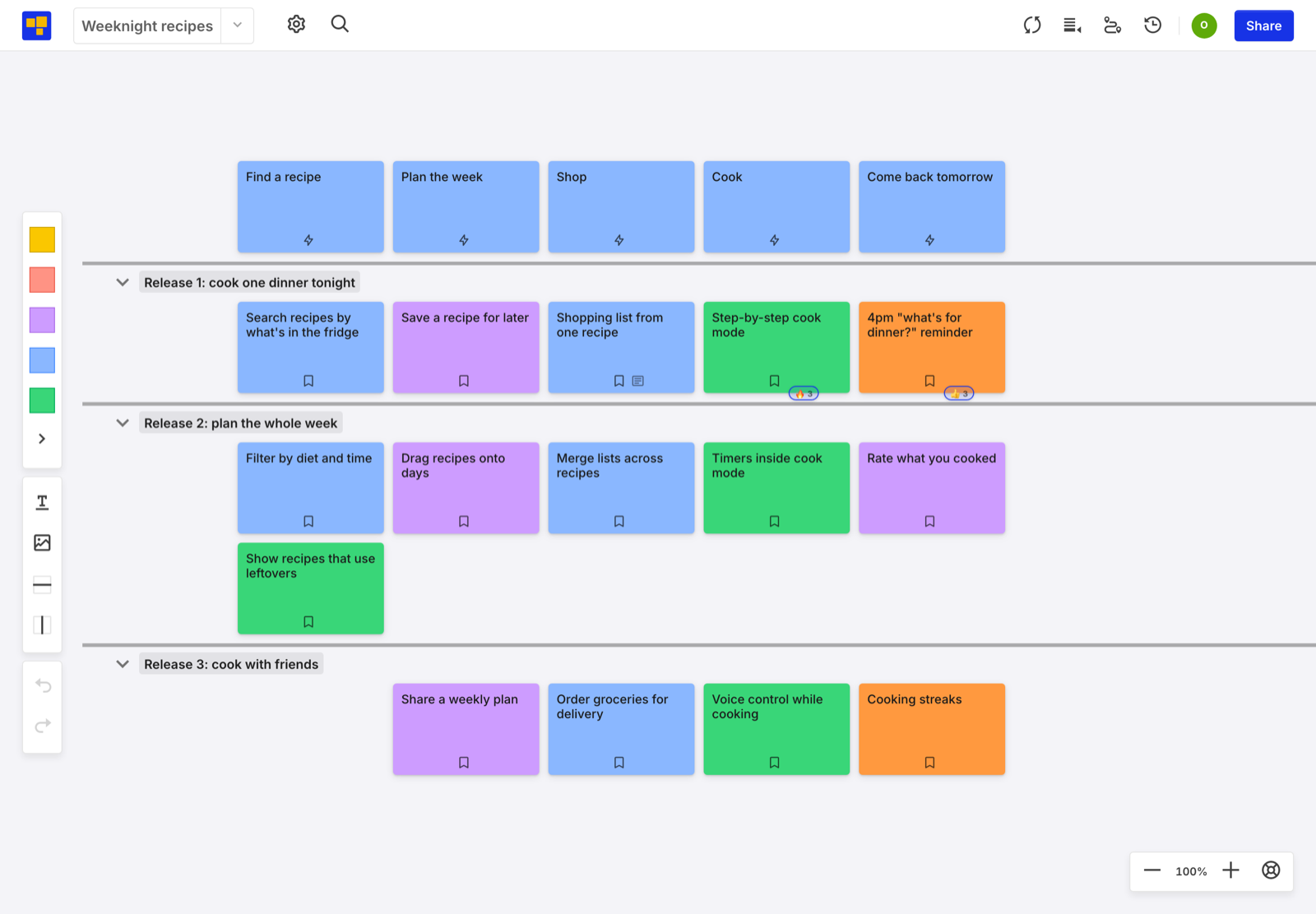Pick the blue card color swatch
This screenshot has height=914, width=1316.
pyautogui.click(x=42, y=360)
